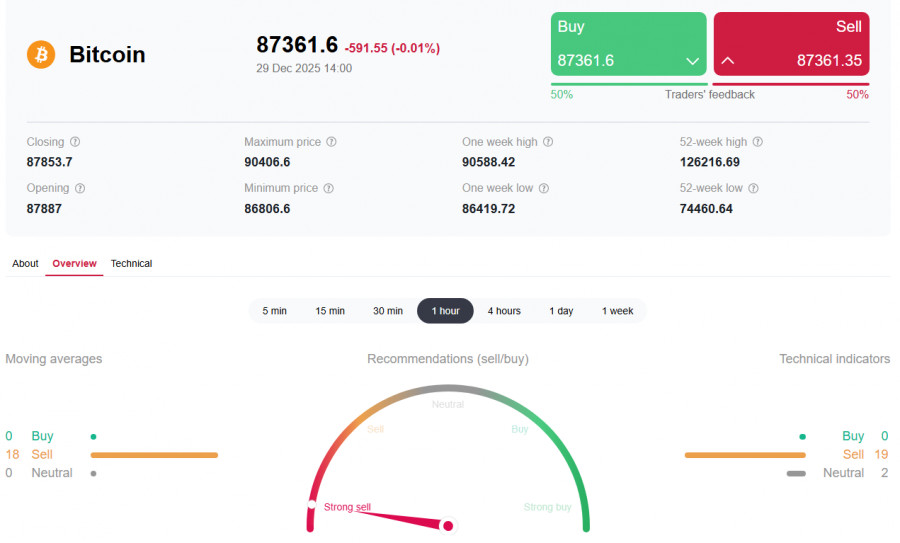This screenshot has height=543, width=900.
Task: Click Recommendations (sell/buy) heading
Action: coord(448,359)
